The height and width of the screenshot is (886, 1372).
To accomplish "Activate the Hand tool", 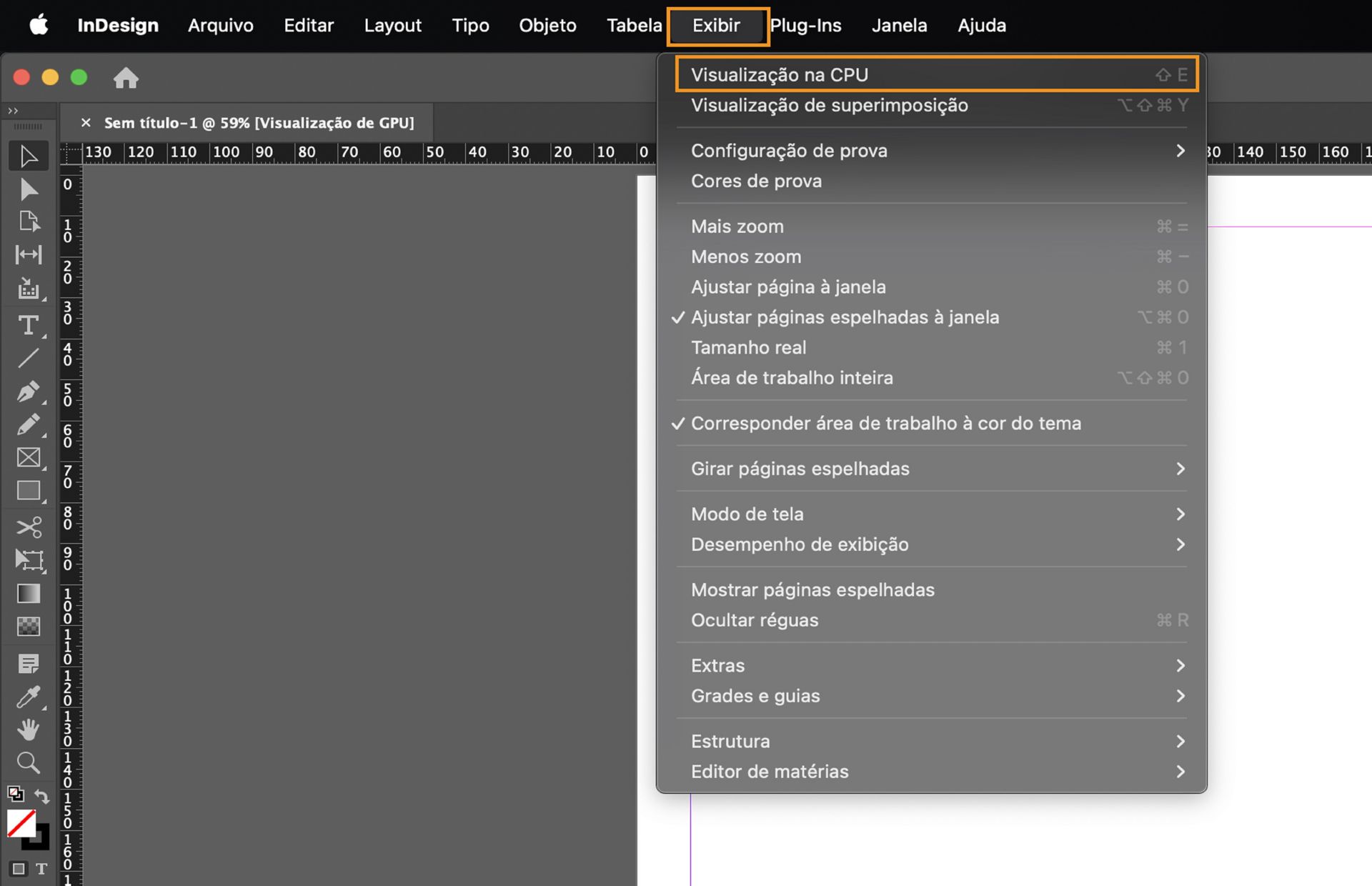I will (x=29, y=730).
